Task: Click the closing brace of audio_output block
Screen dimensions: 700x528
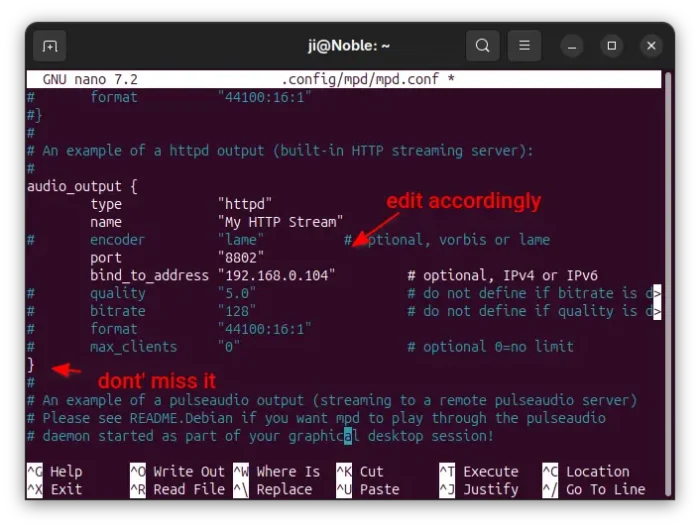Action: pyautogui.click(x=31, y=365)
